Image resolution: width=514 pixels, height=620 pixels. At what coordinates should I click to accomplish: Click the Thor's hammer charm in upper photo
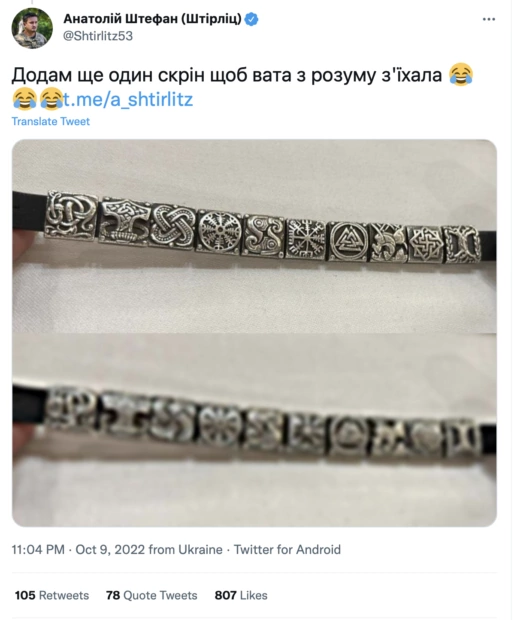(x=124, y=221)
